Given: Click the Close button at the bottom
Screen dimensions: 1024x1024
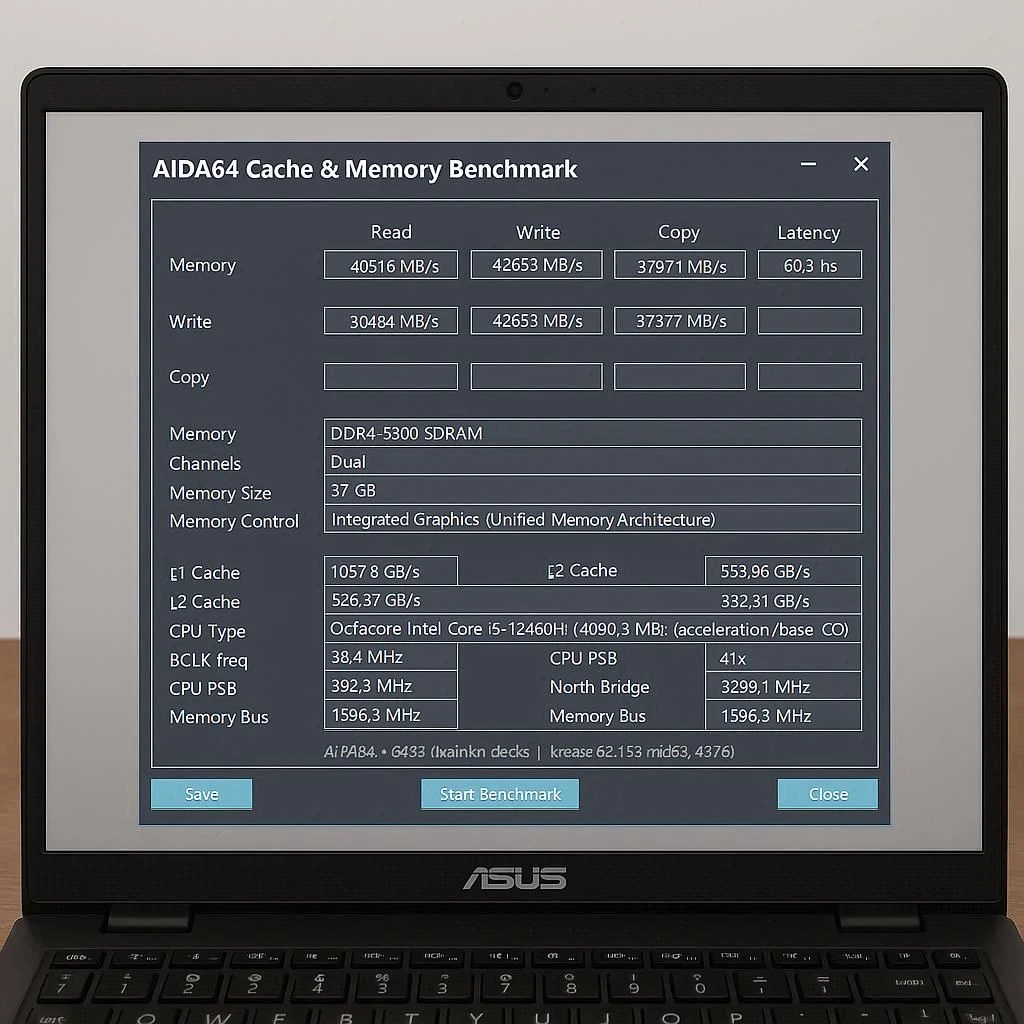Looking at the screenshot, I should pyautogui.click(x=827, y=794).
